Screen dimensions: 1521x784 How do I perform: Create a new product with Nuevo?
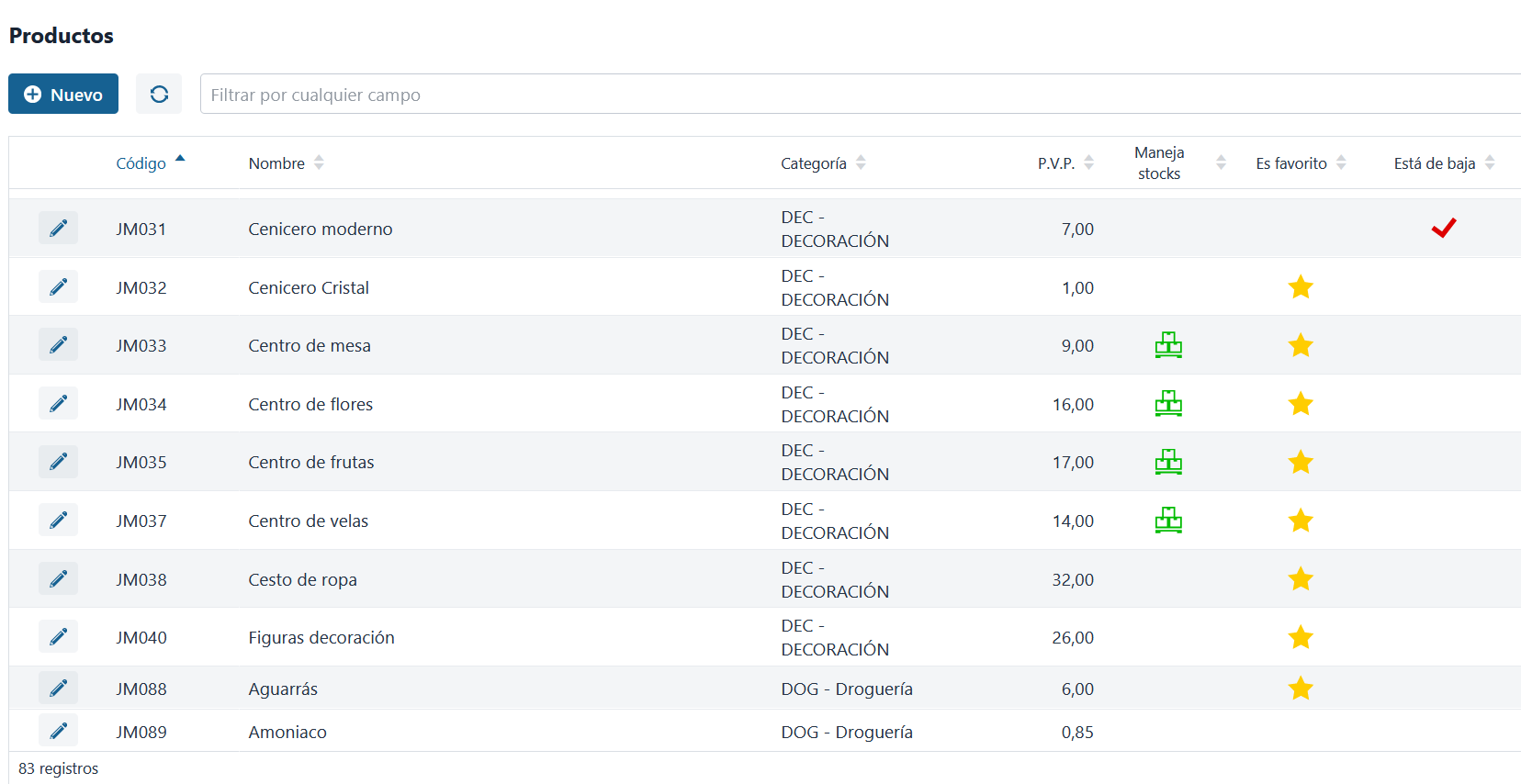[x=63, y=95]
